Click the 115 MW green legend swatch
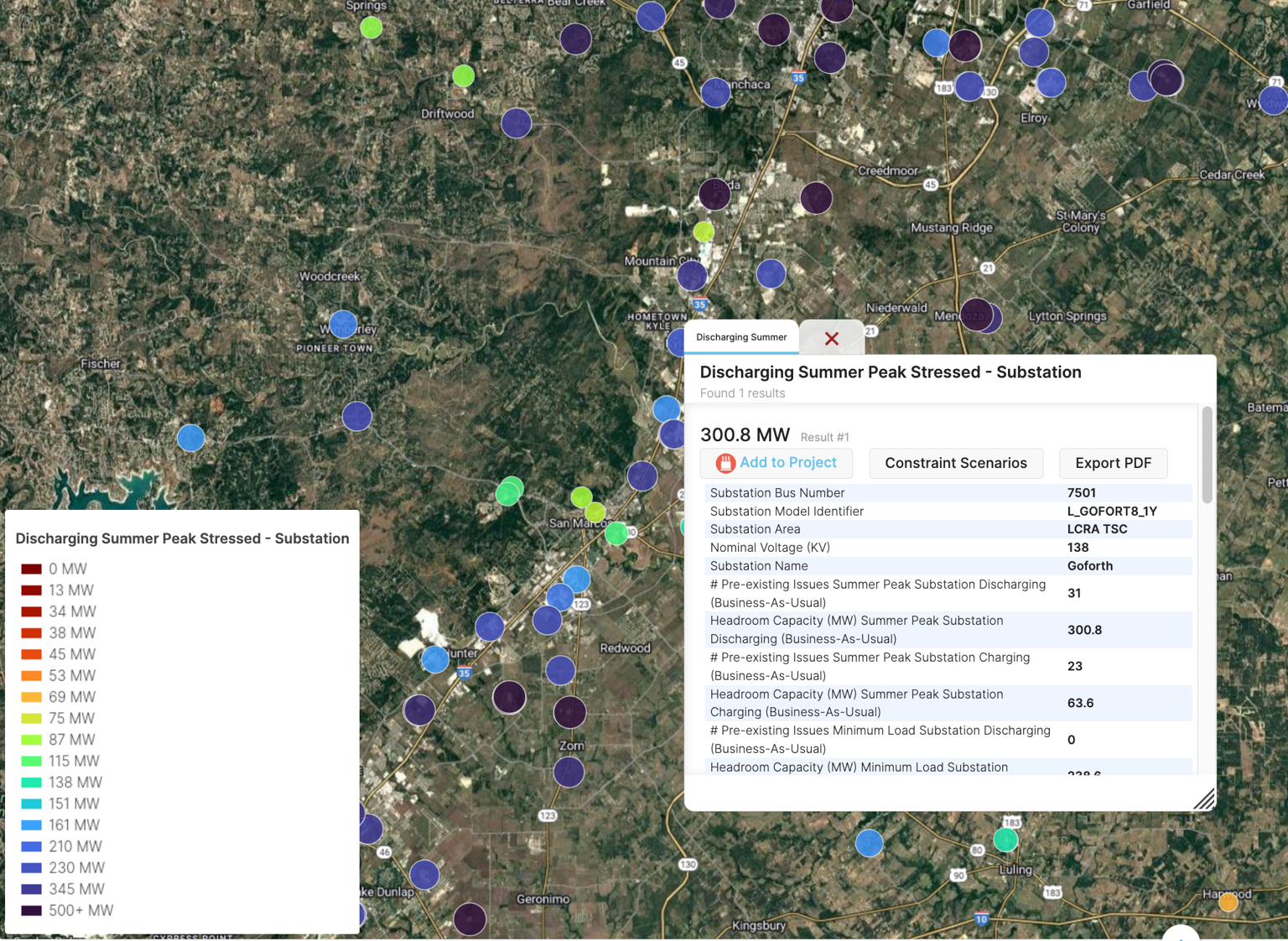Screen dimensions: 1288x941 click(x=32, y=761)
